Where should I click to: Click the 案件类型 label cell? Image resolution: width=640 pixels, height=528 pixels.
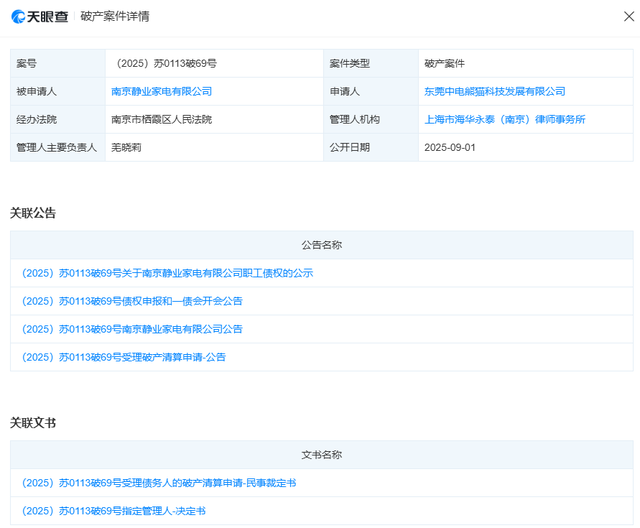click(x=371, y=64)
